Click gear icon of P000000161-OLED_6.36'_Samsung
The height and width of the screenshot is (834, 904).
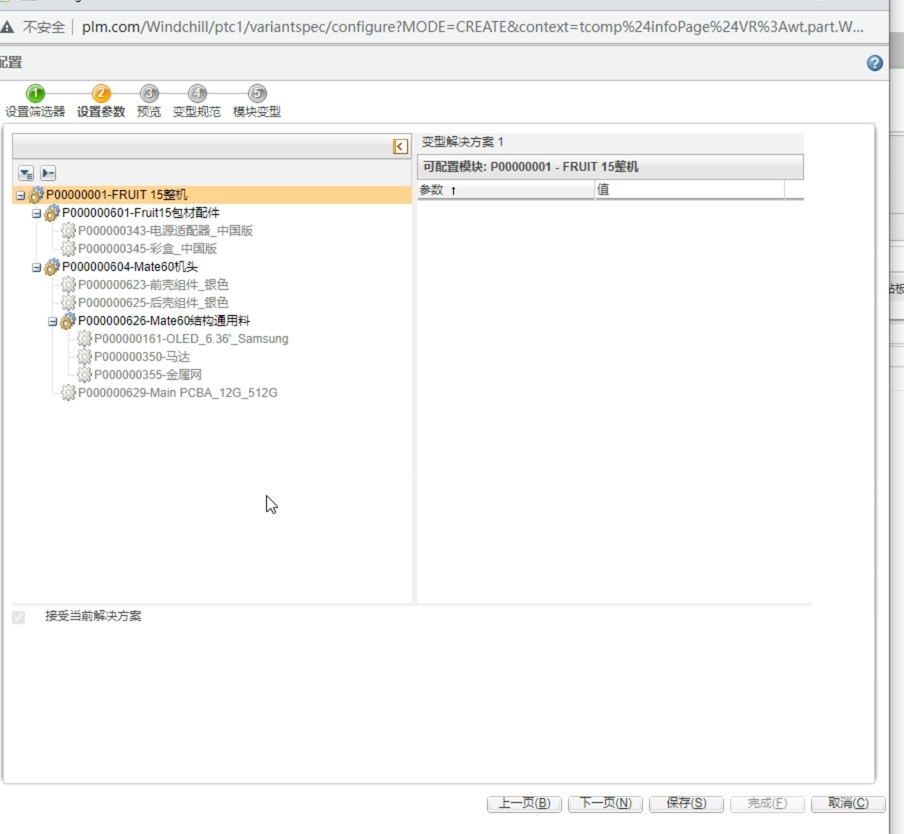tap(84, 338)
